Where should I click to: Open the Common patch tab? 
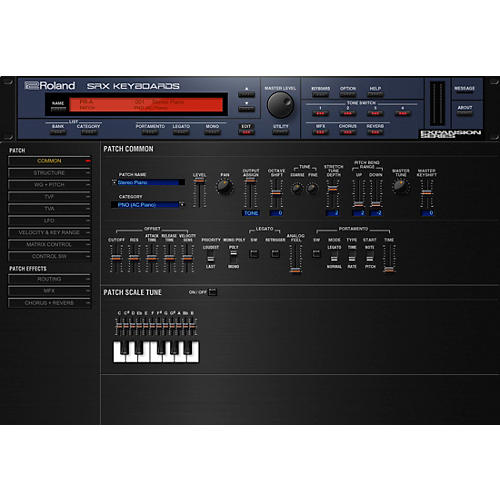coord(49,161)
